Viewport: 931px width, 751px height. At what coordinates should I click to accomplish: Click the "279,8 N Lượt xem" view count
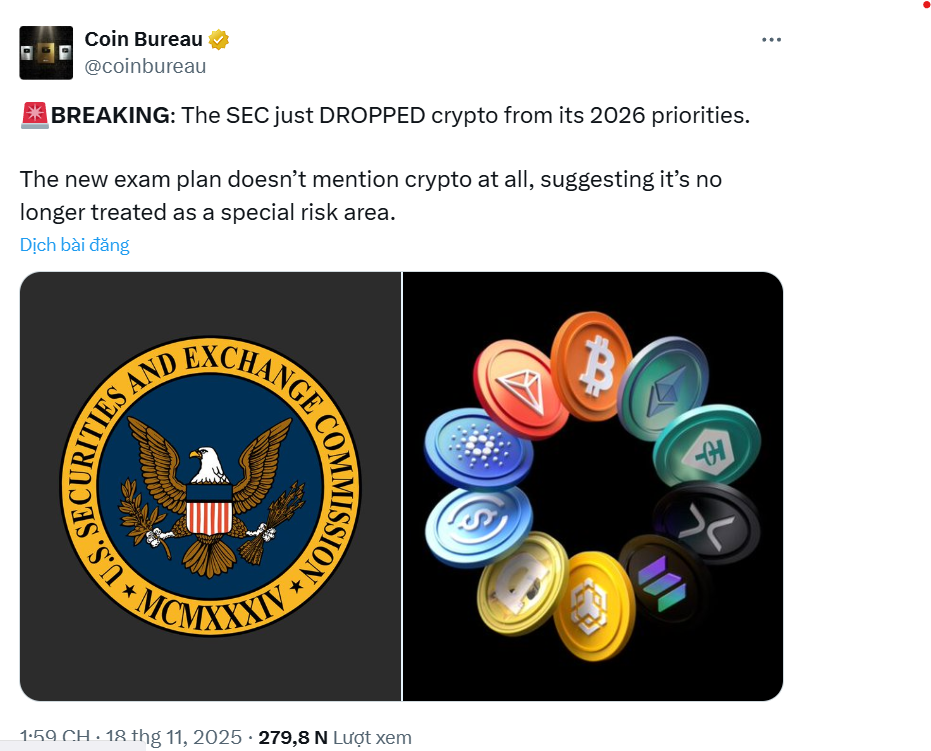pos(335,738)
